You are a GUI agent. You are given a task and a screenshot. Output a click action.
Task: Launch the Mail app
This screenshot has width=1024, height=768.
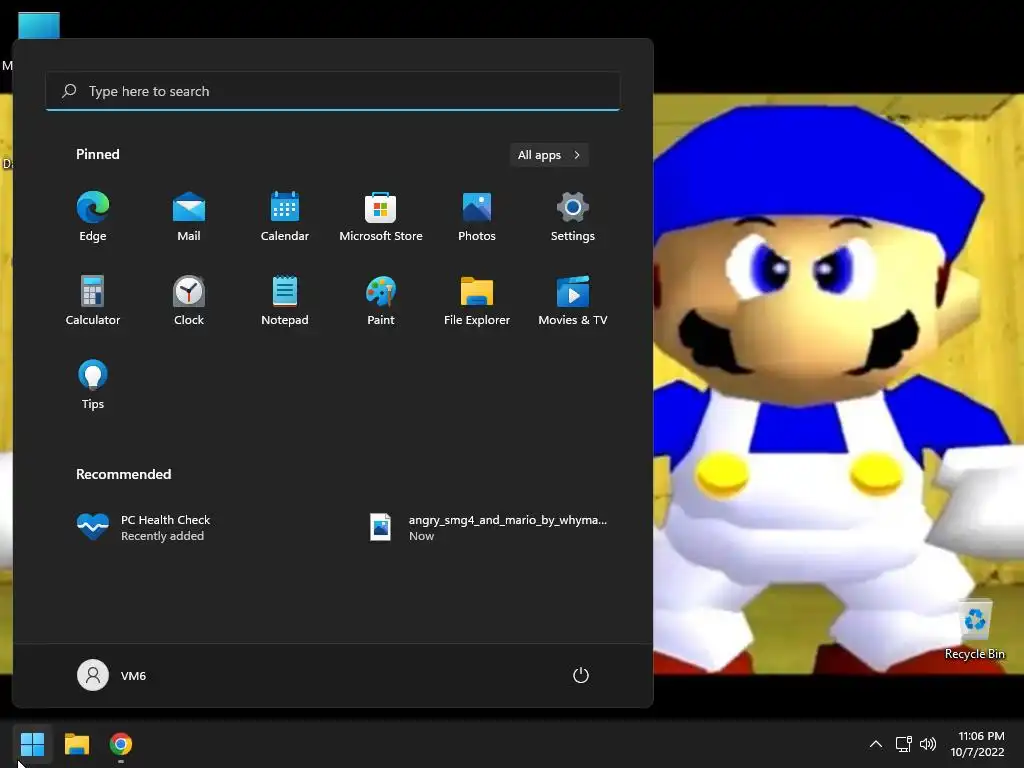point(189,217)
